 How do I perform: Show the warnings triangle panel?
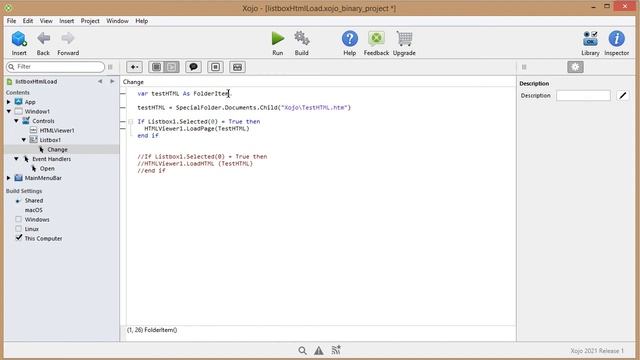coord(319,350)
